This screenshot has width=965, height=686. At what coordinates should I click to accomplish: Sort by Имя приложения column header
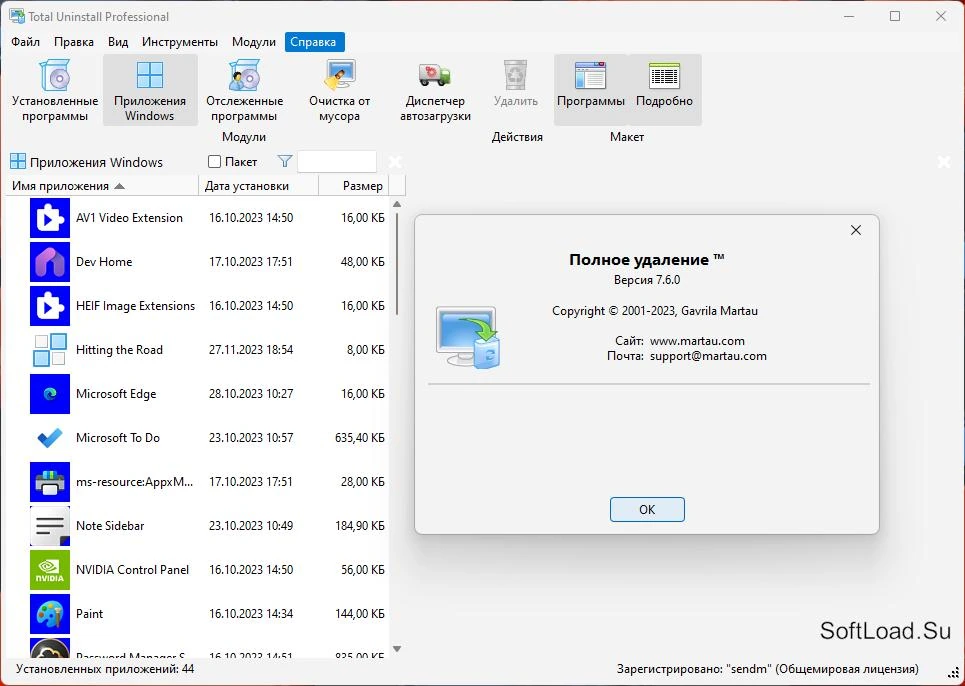[102, 186]
